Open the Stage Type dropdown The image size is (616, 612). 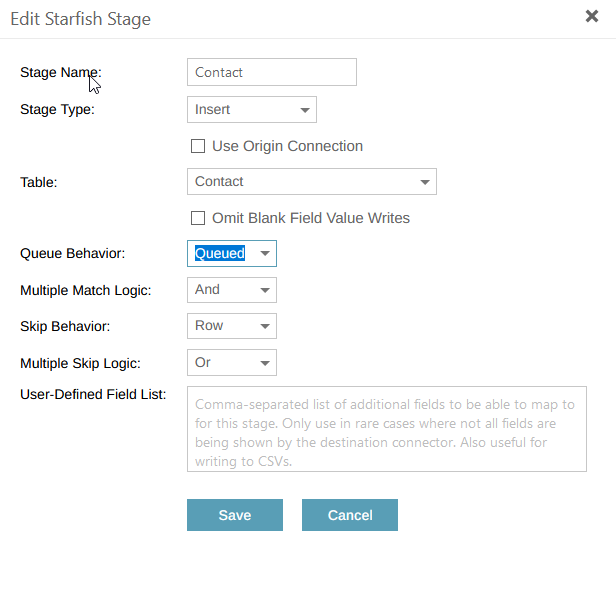click(x=251, y=110)
